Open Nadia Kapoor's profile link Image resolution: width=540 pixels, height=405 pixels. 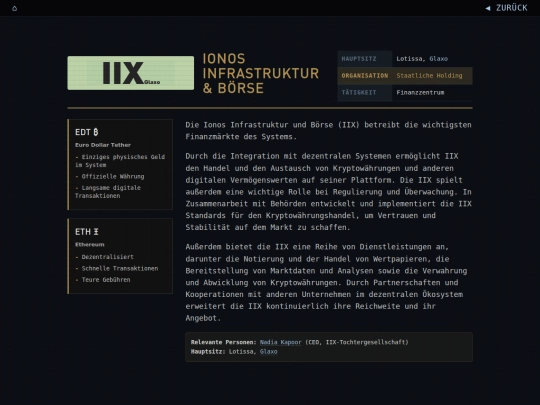[x=280, y=342]
